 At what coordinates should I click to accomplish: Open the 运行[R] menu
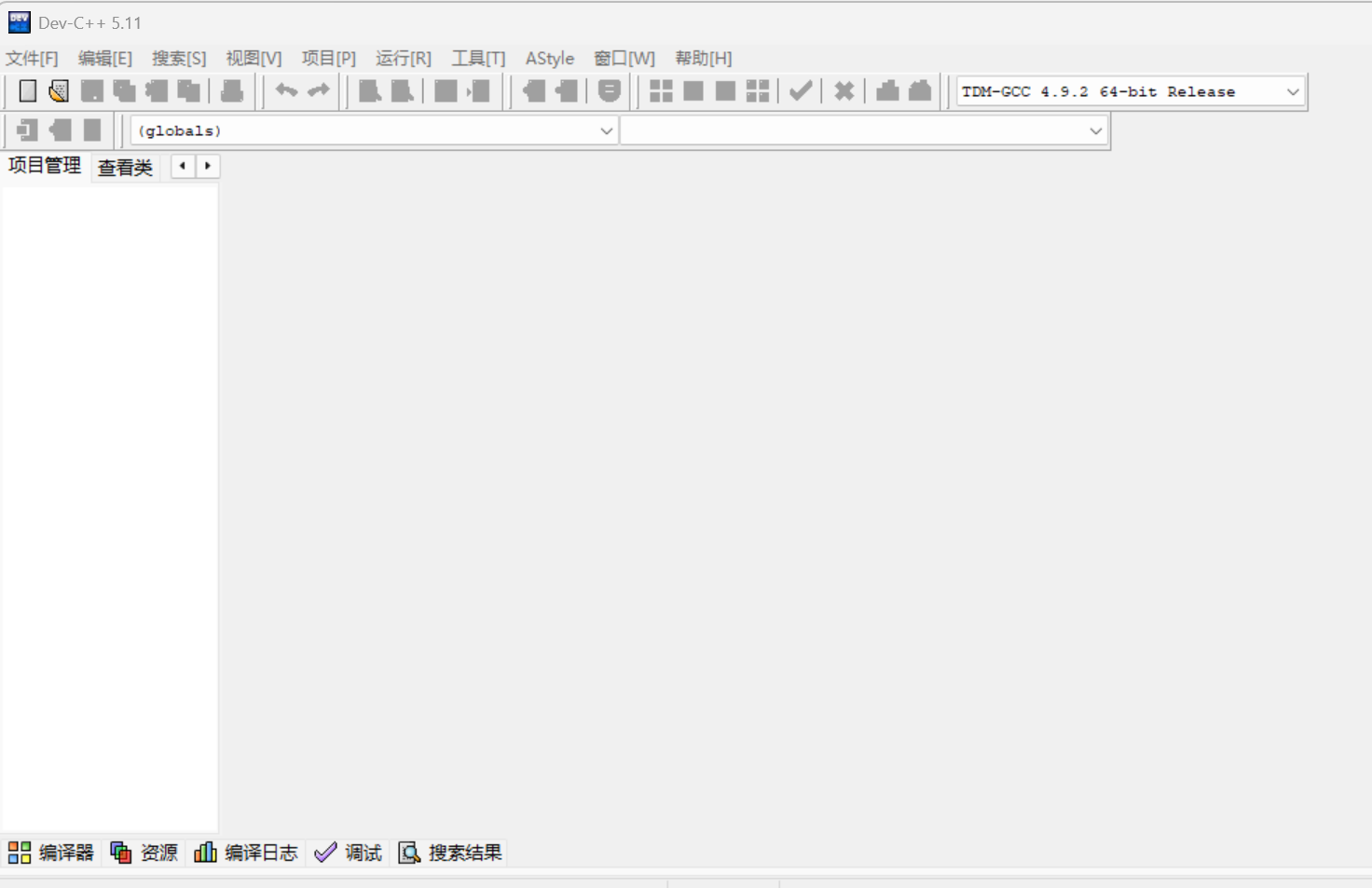click(x=404, y=59)
